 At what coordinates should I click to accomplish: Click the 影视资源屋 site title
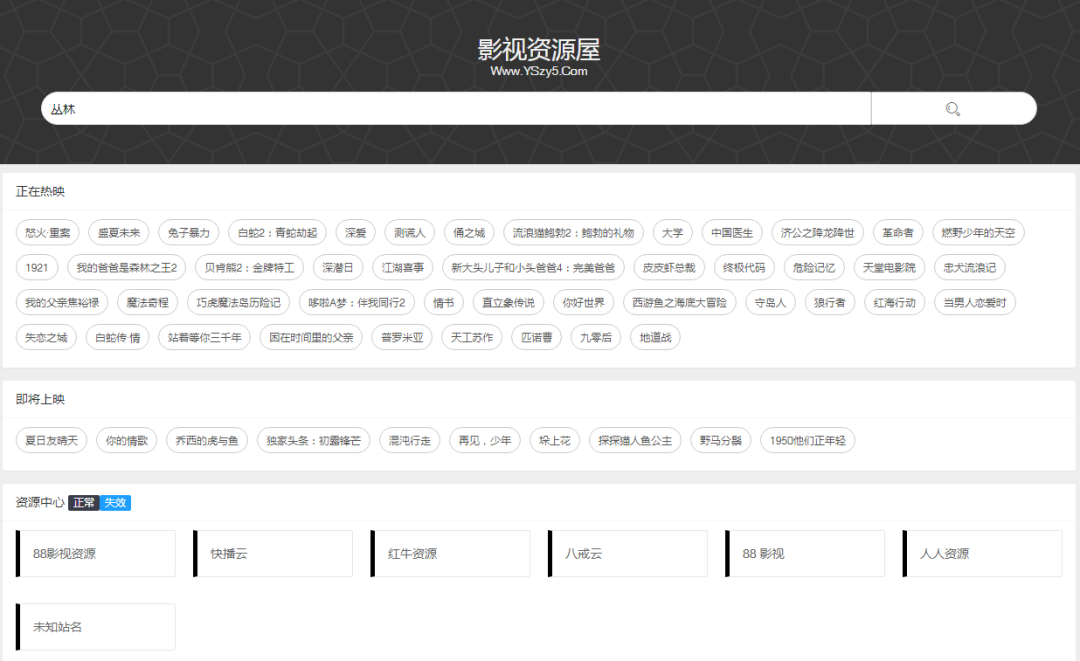(x=539, y=50)
